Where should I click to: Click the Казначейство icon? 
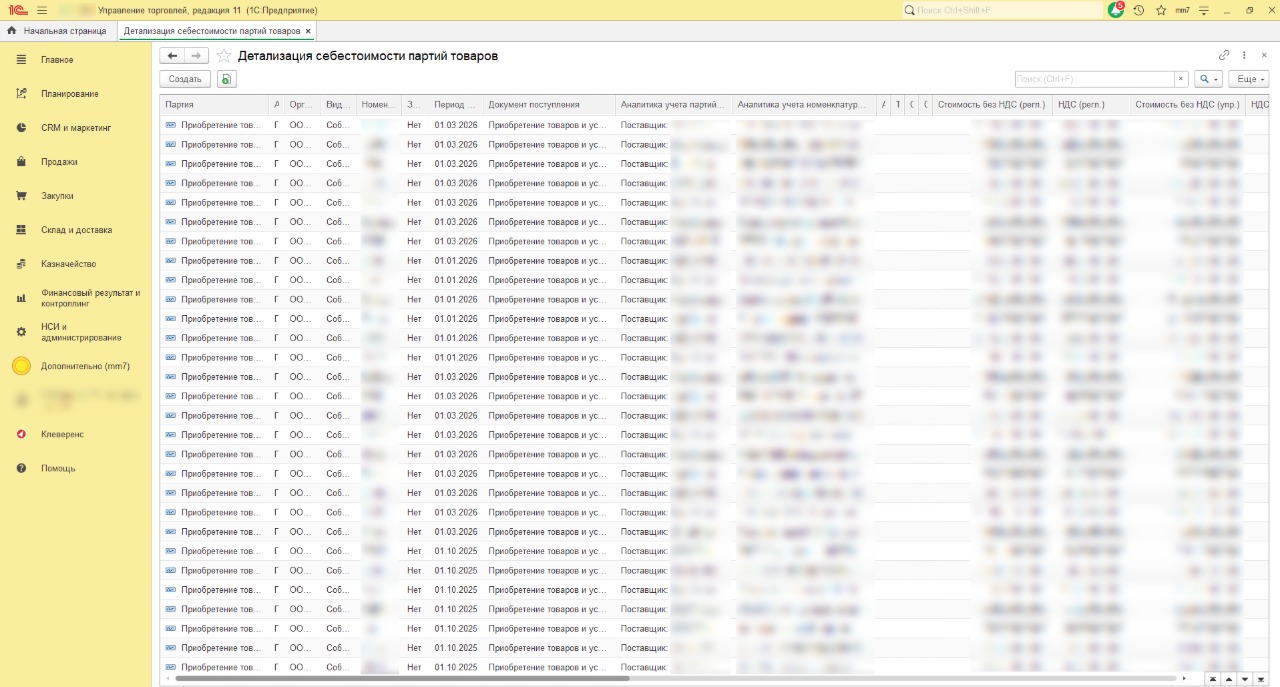pos(21,264)
